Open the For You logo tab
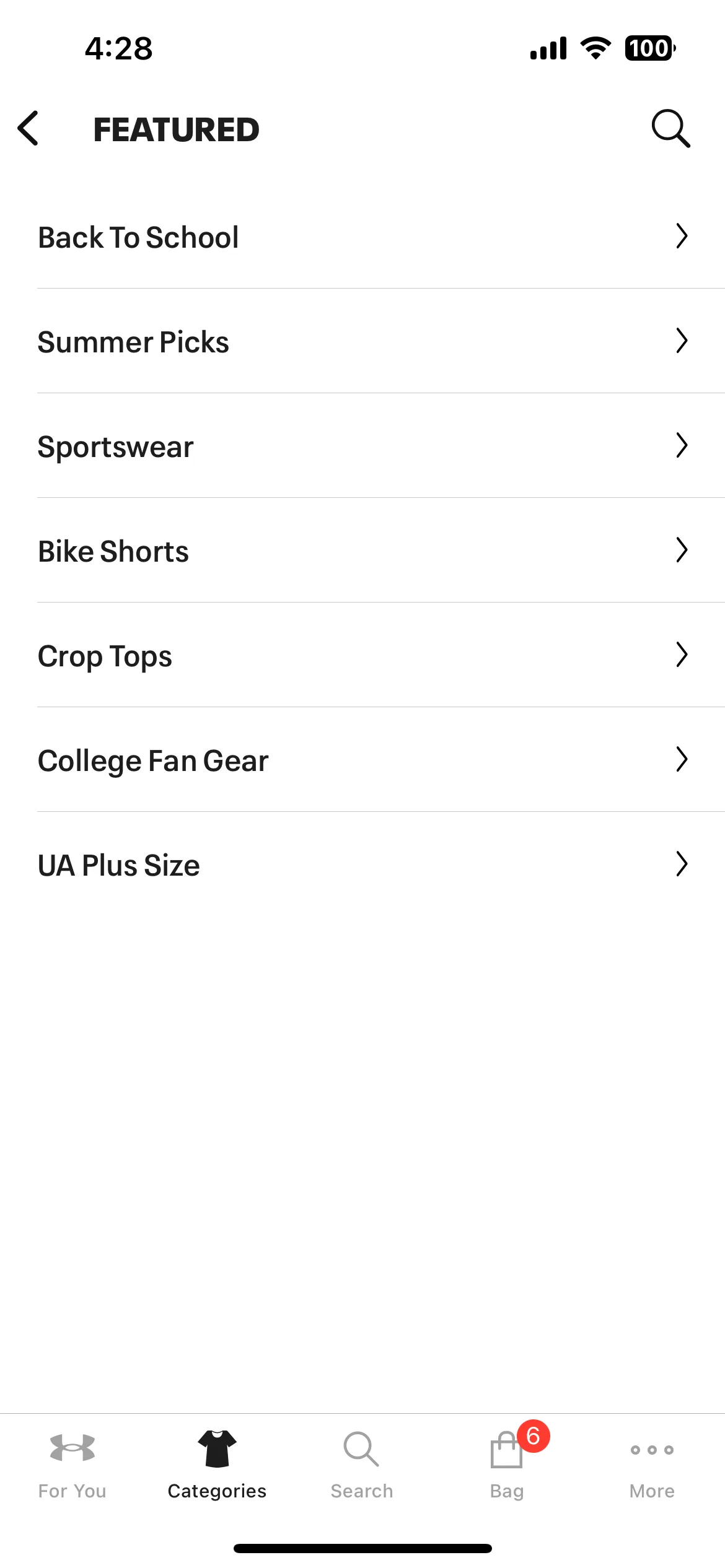The height and width of the screenshot is (1568, 725). 72,1448
